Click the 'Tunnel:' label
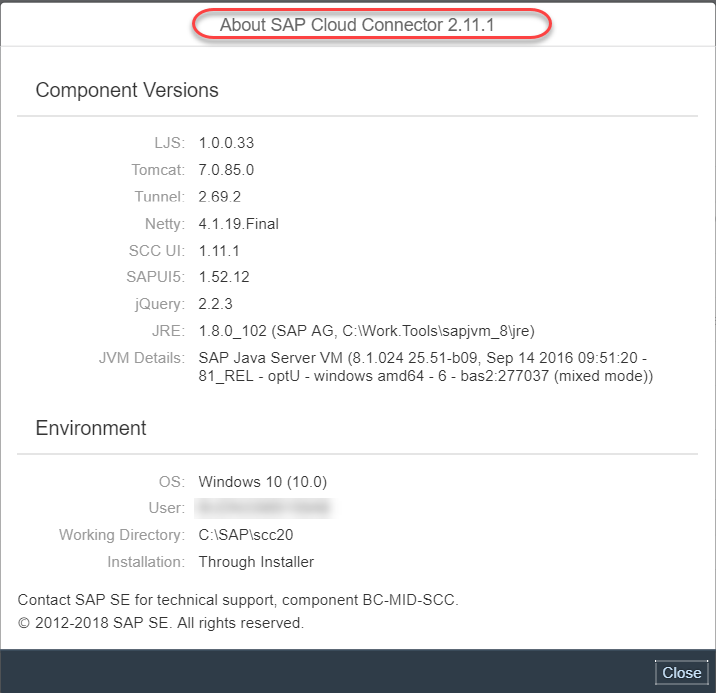The image size is (716, 693). coord(159,197)
